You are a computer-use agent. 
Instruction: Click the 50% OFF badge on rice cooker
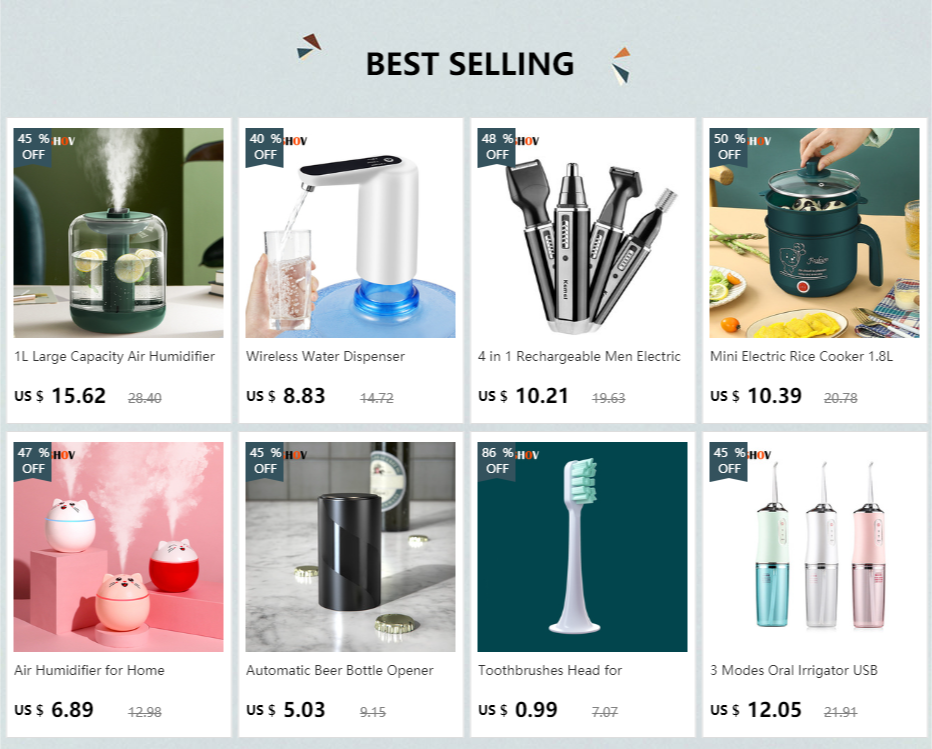coord(728,147)
